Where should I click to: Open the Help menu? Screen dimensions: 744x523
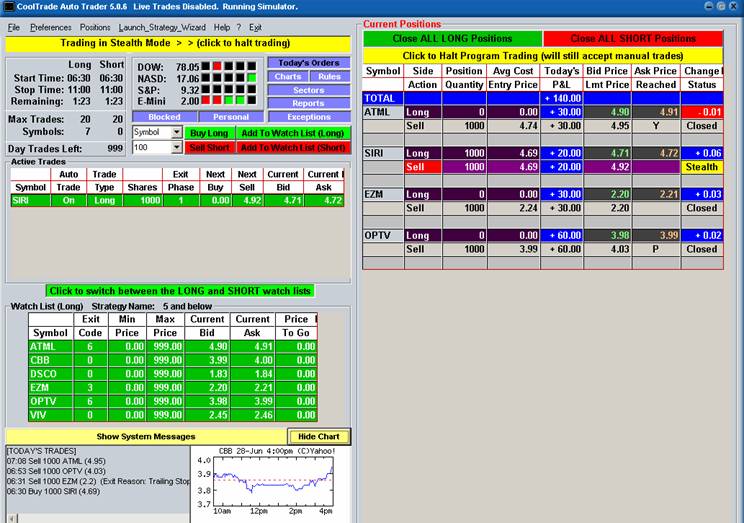pos(222,28)
